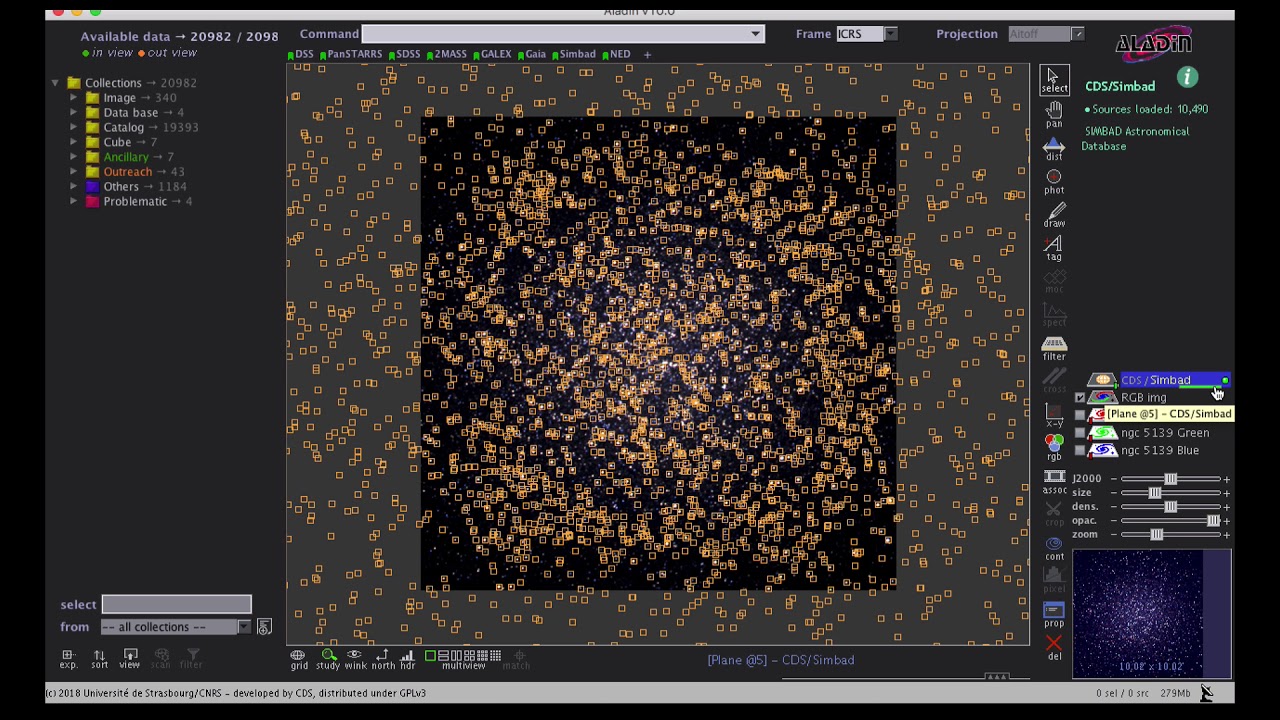Expand the Image collection folder
Viewport: 1280px width, 720px height.
pos(73,98)
